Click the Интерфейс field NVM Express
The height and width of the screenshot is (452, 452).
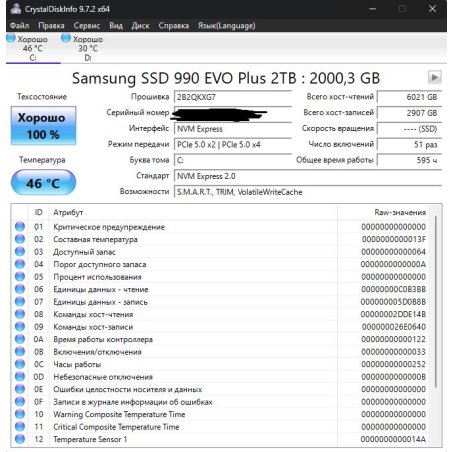pos(233,129)
